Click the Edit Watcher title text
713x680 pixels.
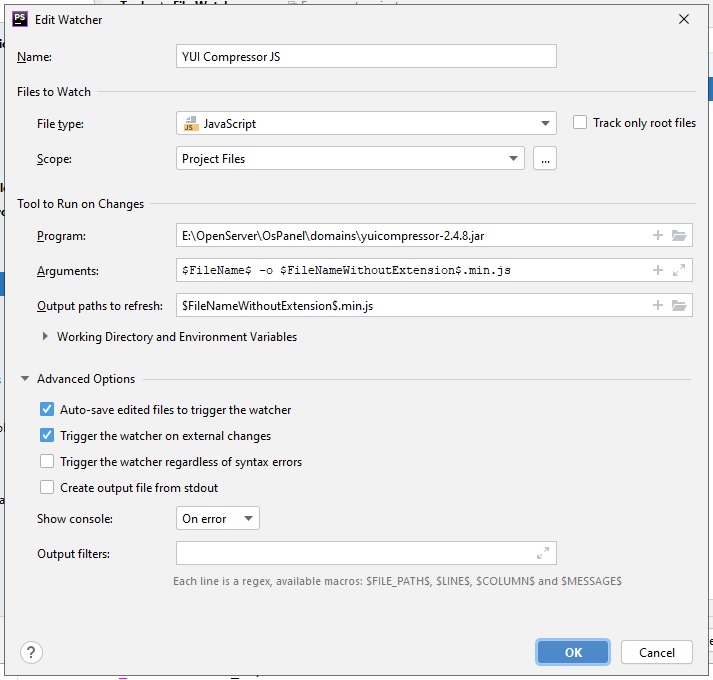(69, 20)
